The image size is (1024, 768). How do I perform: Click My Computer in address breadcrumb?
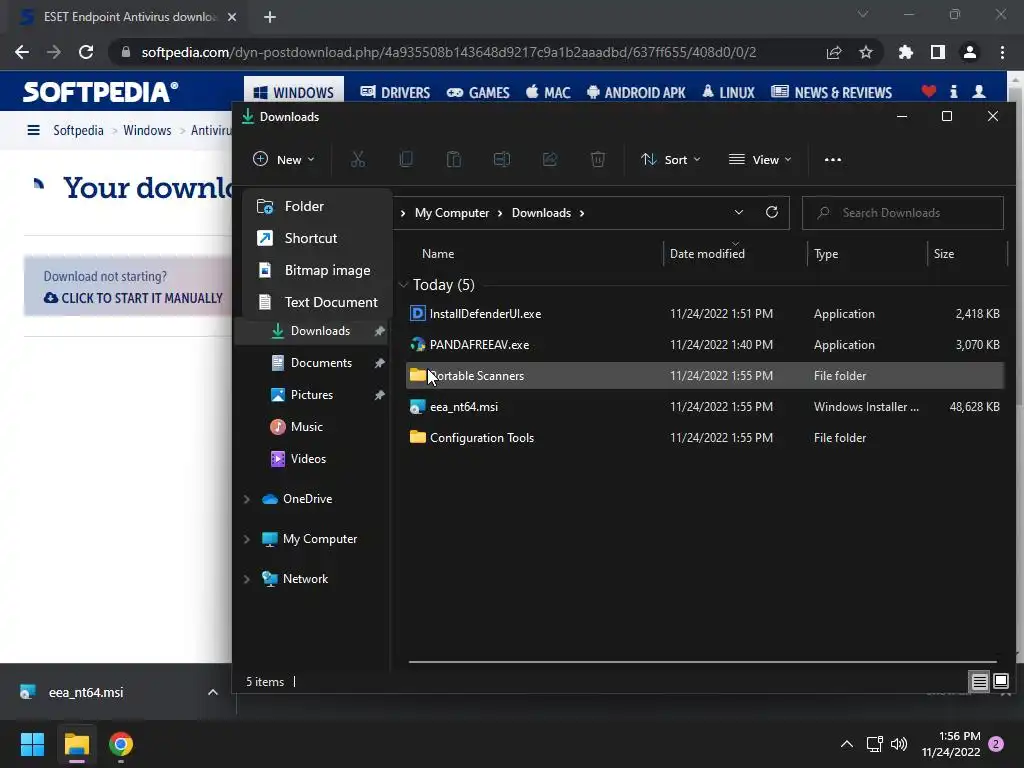(452, 213)
